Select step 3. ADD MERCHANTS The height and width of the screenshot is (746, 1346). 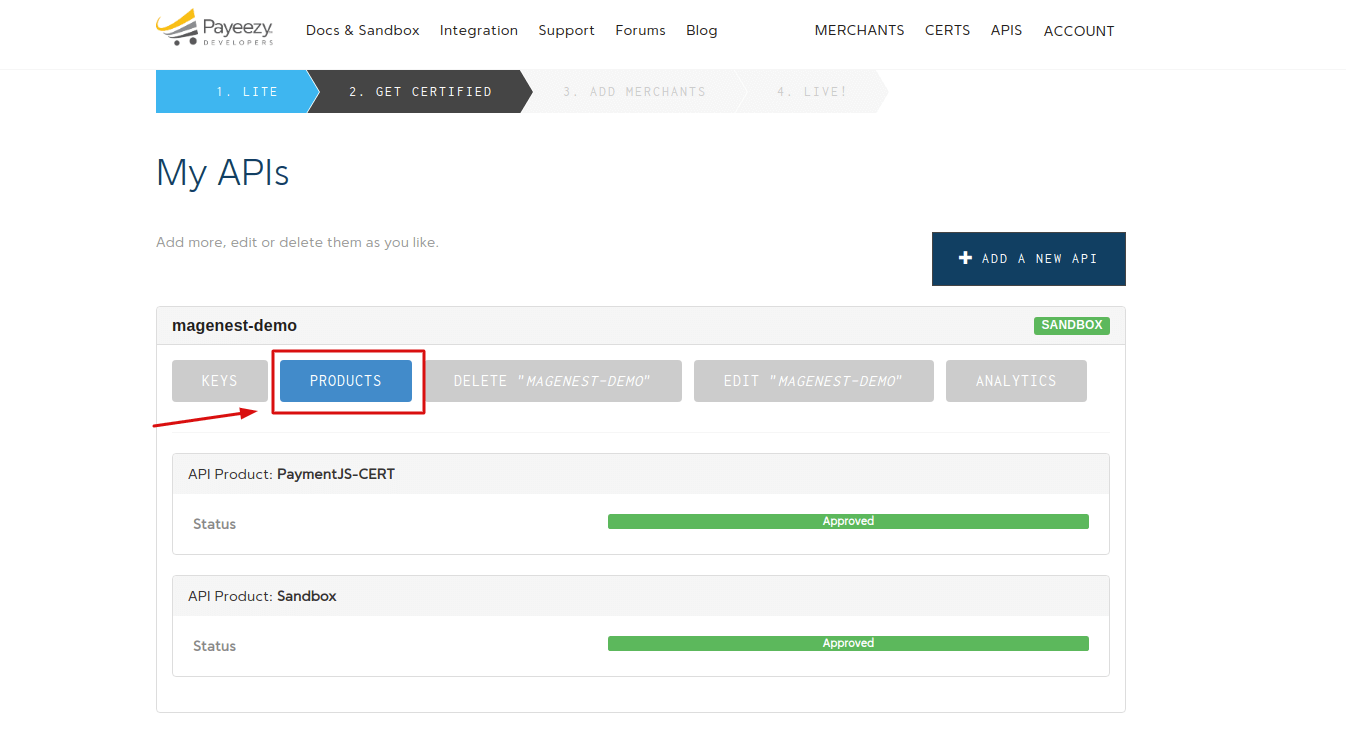(x=634, y=91)
